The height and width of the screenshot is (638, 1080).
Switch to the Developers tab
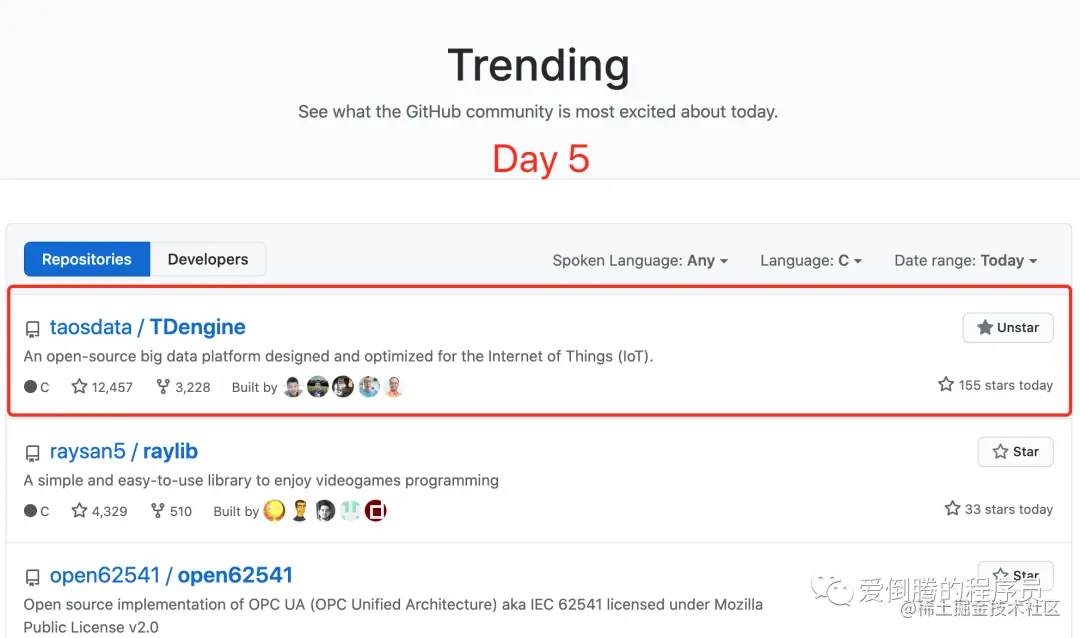coord(208,259)
